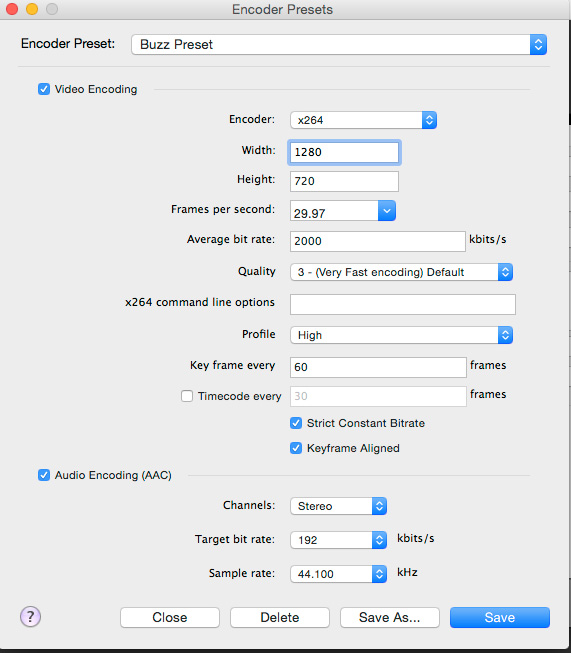Click the help question mark icon

point(30,616)
